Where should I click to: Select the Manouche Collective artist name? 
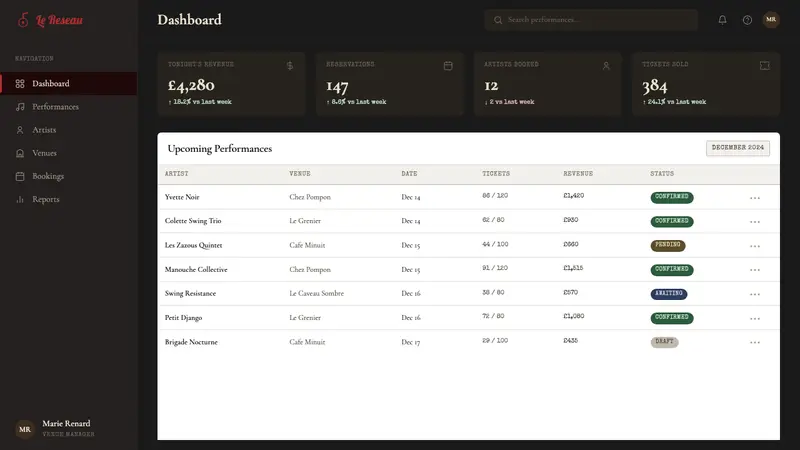click(196, 269)
